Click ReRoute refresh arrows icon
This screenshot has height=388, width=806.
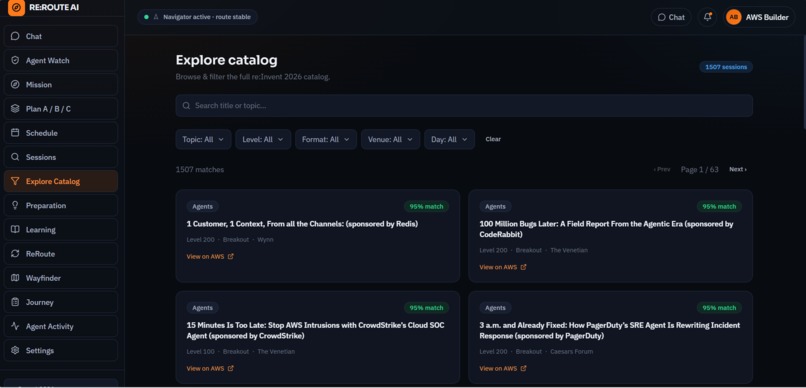tap(15, 254)
